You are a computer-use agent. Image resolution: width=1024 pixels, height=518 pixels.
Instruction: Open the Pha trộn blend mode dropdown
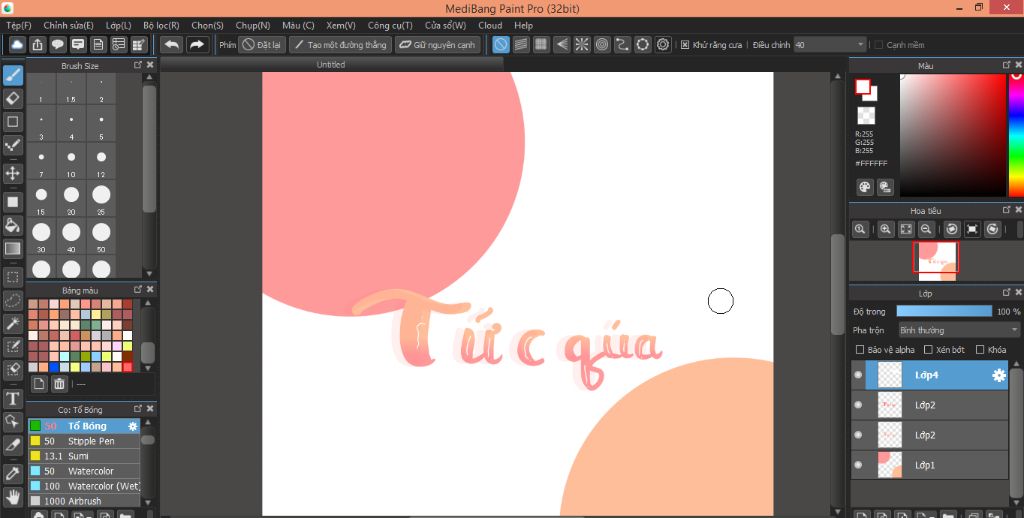(959, 330)
